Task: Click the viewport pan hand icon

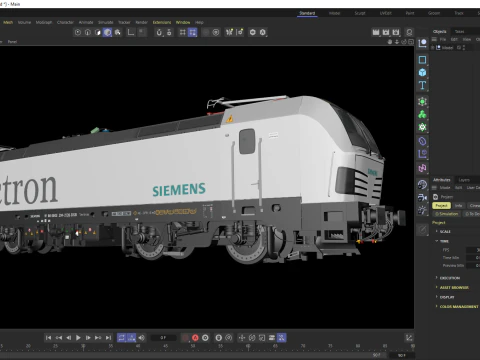Action: point(390,42)
